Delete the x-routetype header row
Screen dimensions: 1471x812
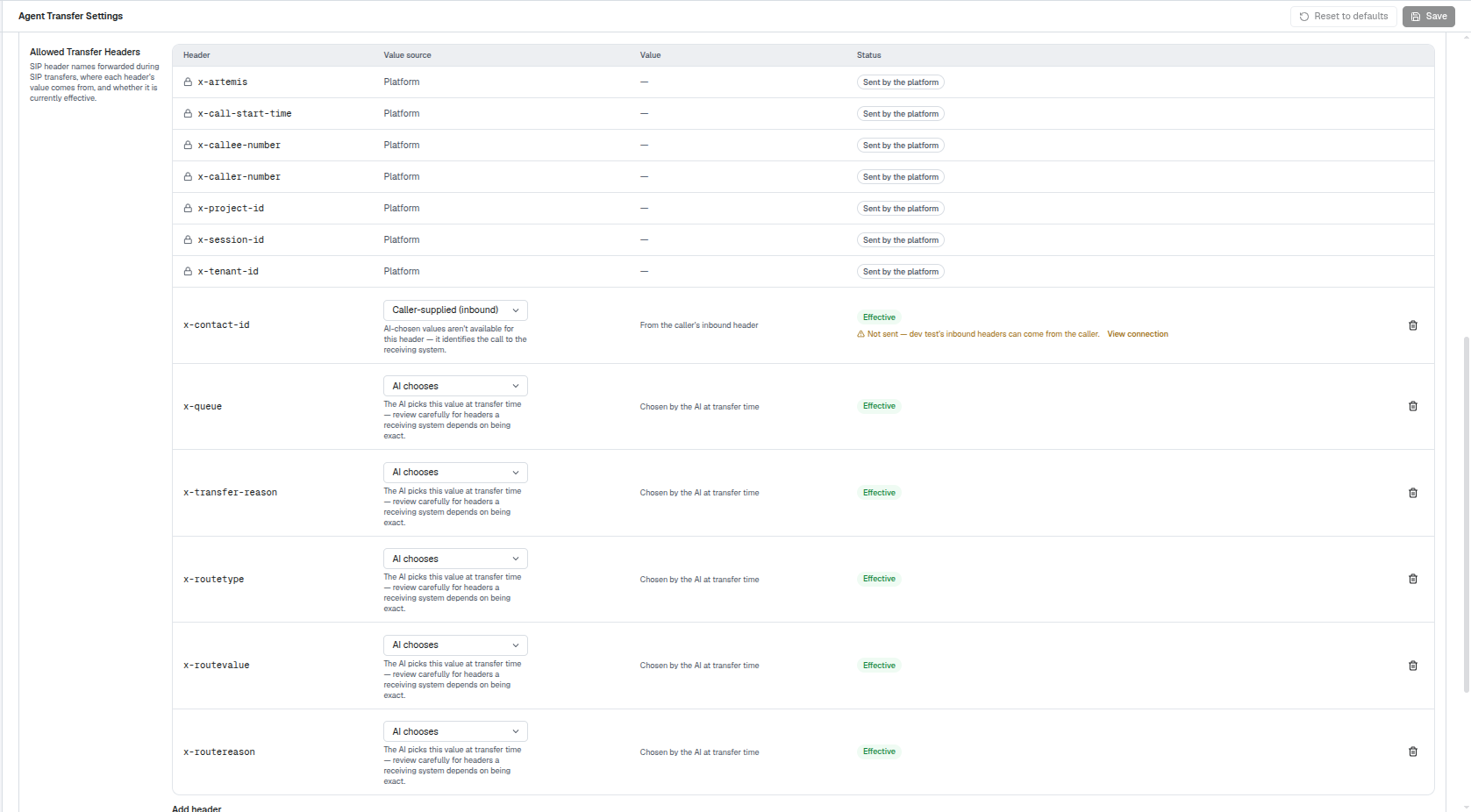[x=1412, y=579]
